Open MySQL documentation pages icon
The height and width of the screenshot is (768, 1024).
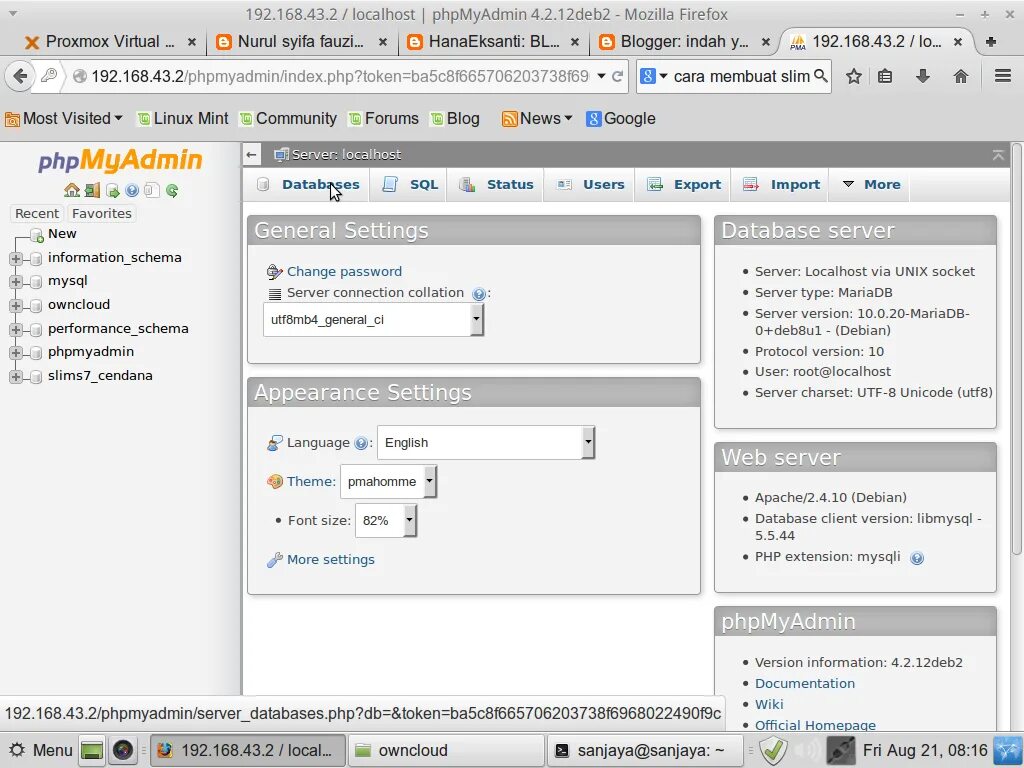(152, 190)
